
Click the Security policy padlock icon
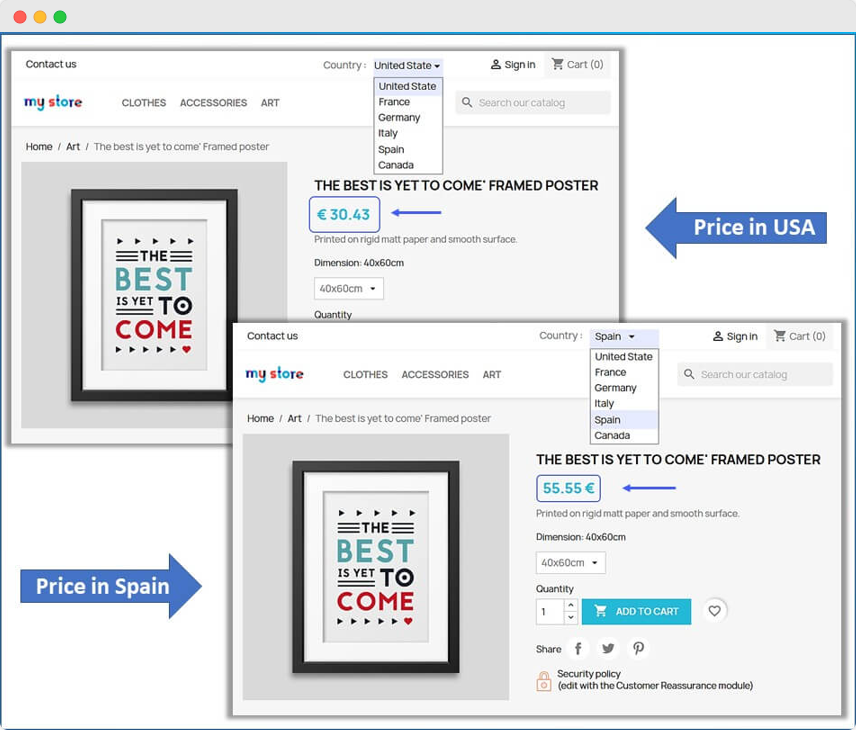point(544,681)
